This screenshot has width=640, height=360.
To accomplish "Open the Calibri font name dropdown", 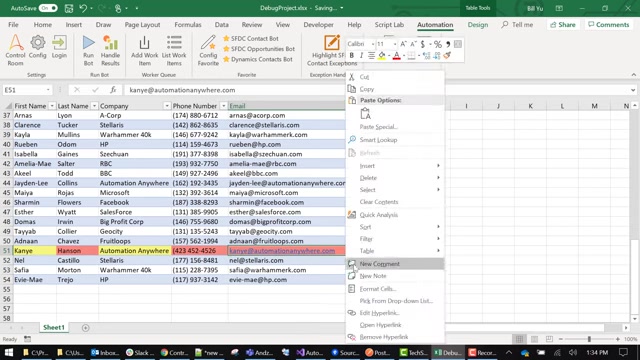I will click(372, 44).
